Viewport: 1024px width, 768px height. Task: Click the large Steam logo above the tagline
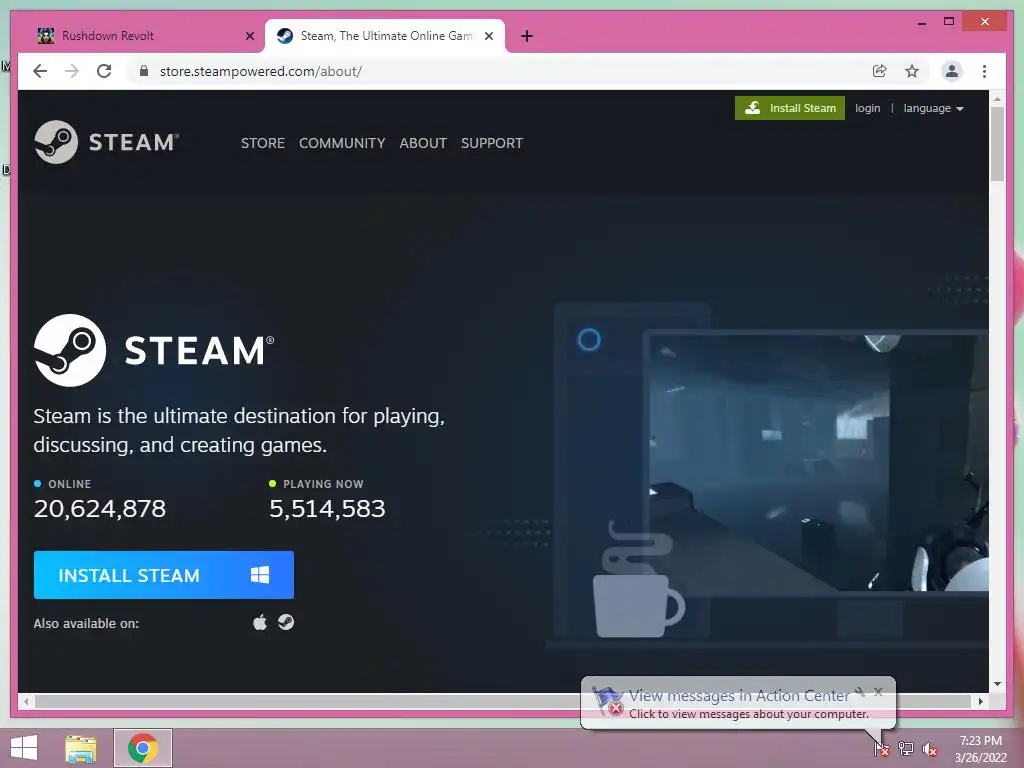(x=154, y=350)
